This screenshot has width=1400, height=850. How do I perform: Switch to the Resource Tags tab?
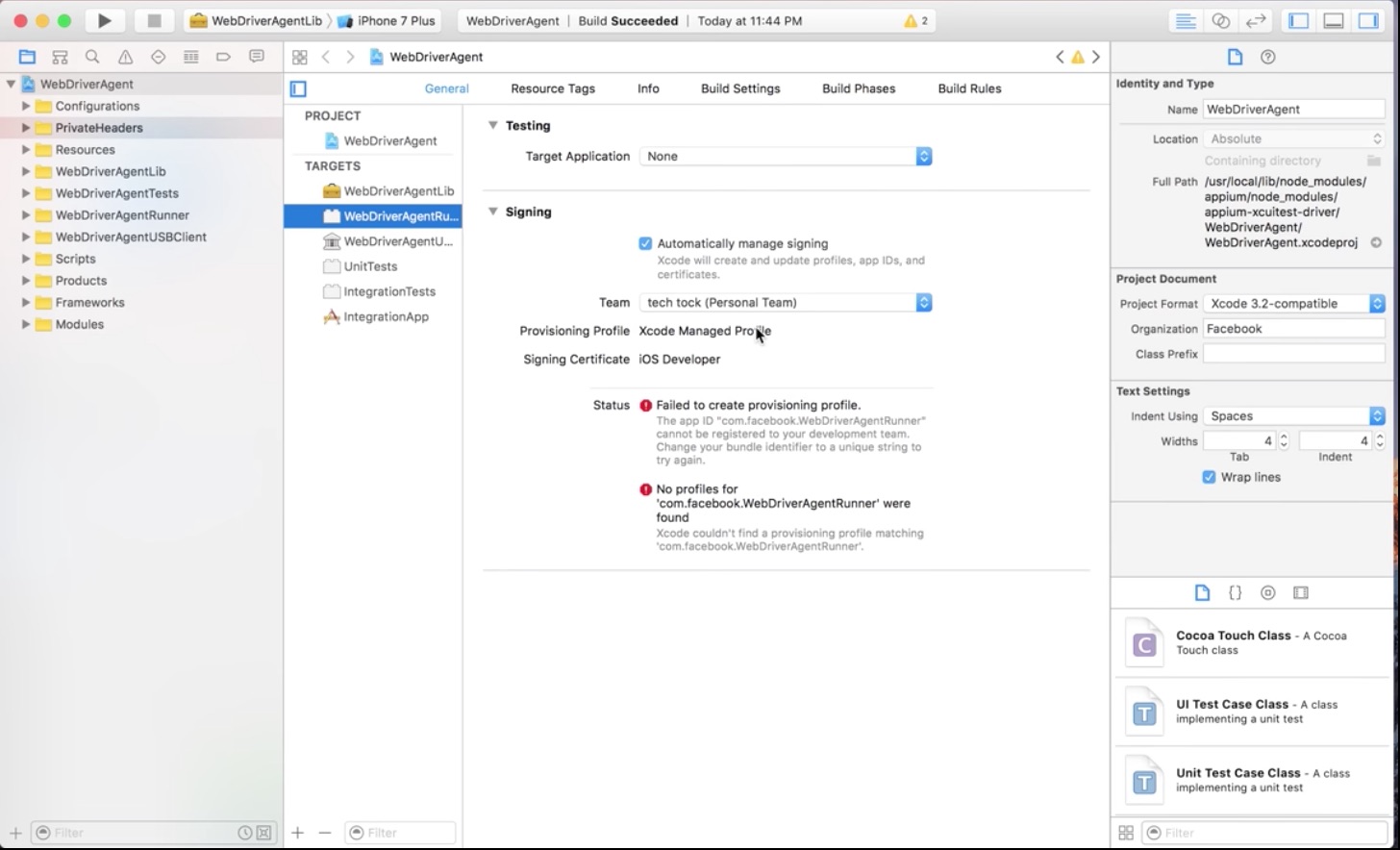point(553,88)
